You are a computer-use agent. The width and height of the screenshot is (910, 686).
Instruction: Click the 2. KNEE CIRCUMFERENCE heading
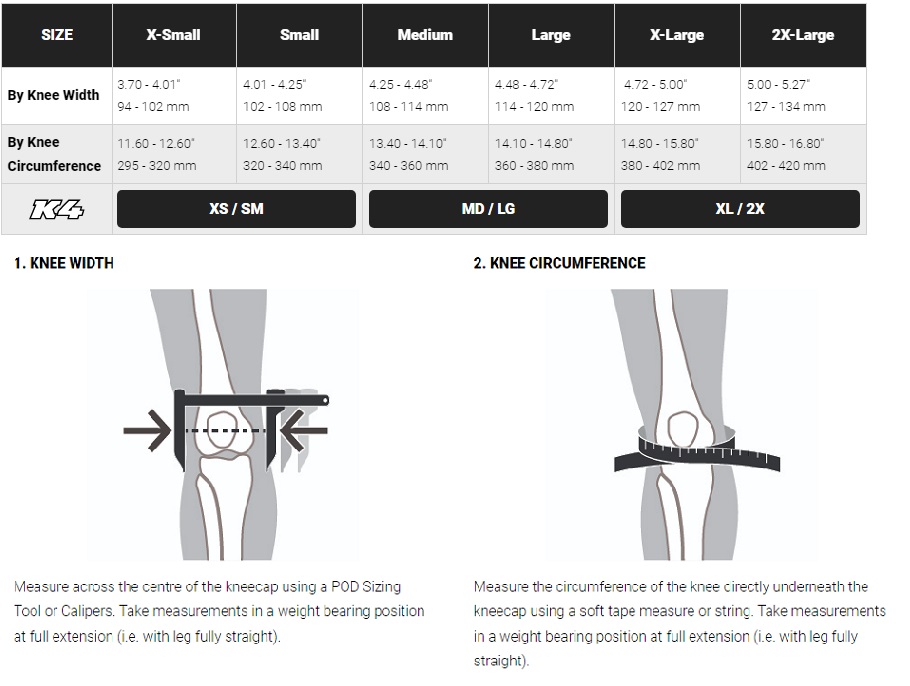tap(559, 263)
